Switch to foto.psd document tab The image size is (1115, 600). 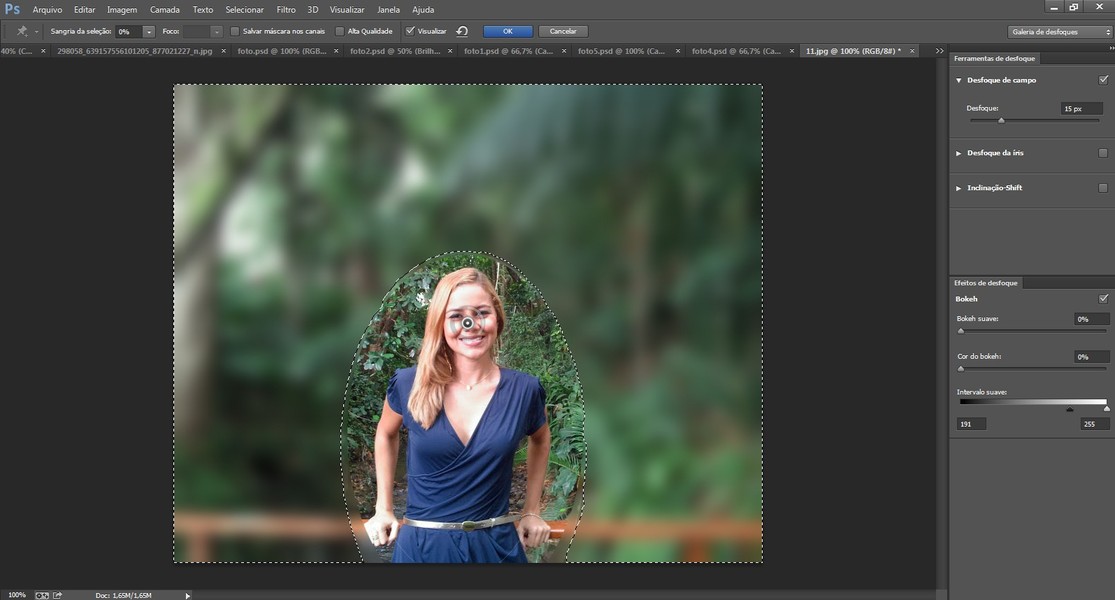click(x=281, y=51)
